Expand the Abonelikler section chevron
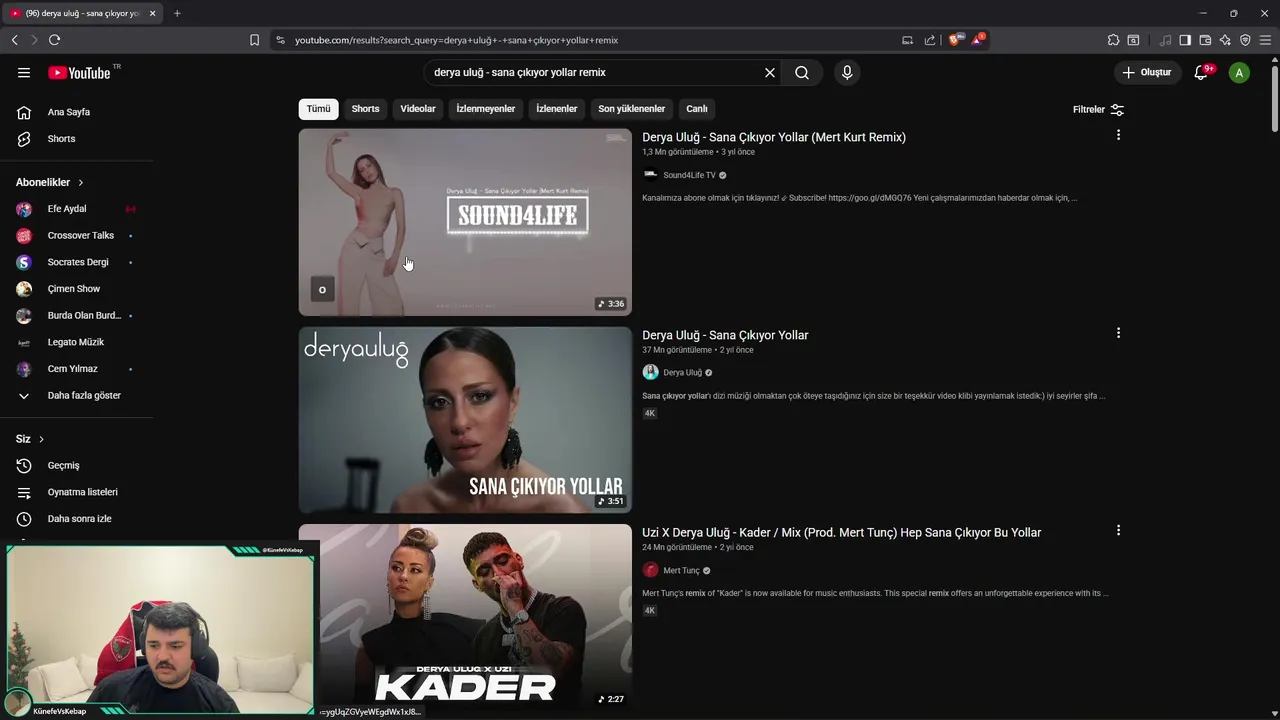This screenshot has height=720, width=1280. click(x=81, y=183)
